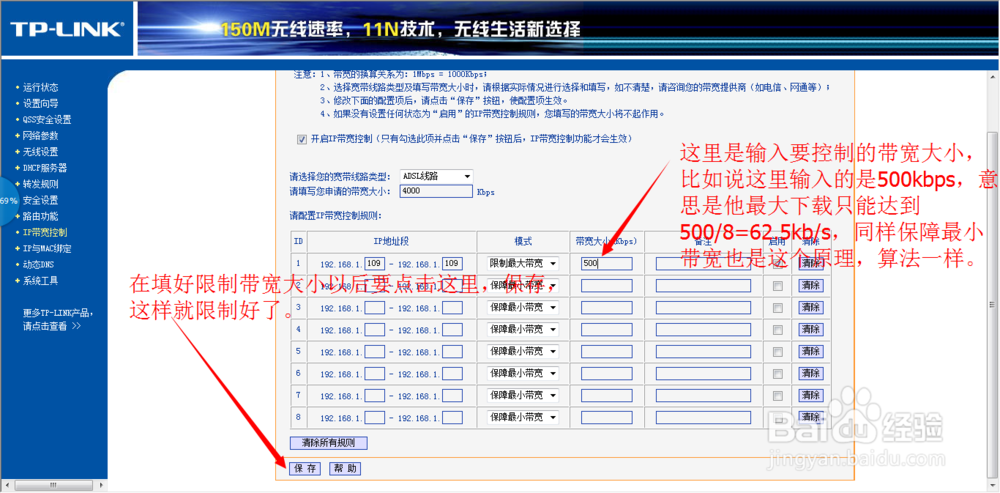Click row 6 start IP field
This screenshot has width=1000, height=493.
click(x=375, y=373)
